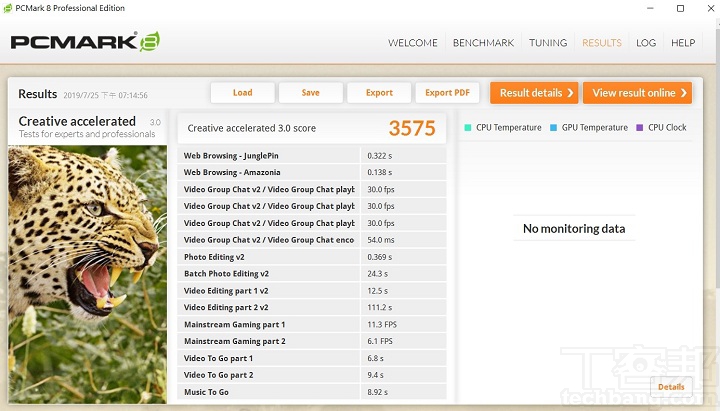This screenshot has width=720, height=411.
Task: Toggle the GPU Temperature legend marker
Action: click(553, 128)
